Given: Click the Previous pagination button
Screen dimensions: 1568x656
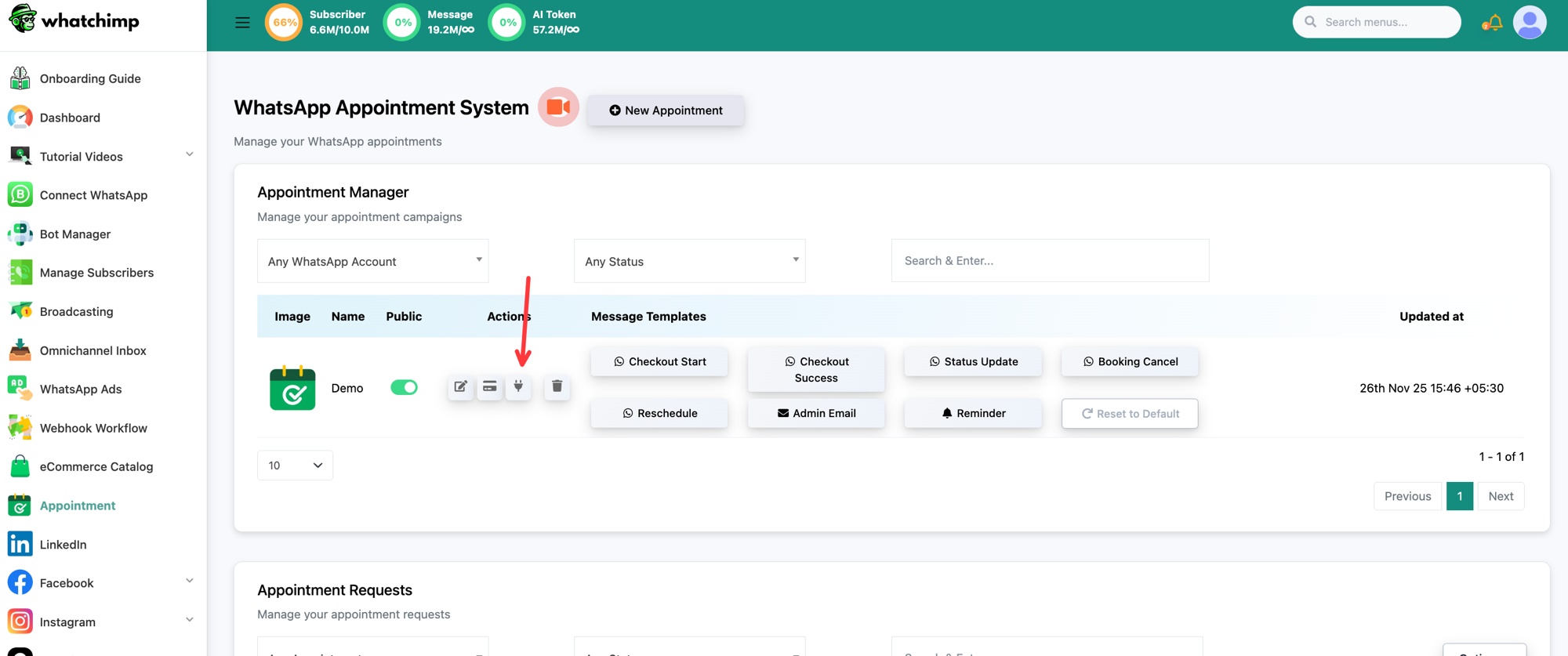Looking at the screenshot, I should coord(1407,496).
